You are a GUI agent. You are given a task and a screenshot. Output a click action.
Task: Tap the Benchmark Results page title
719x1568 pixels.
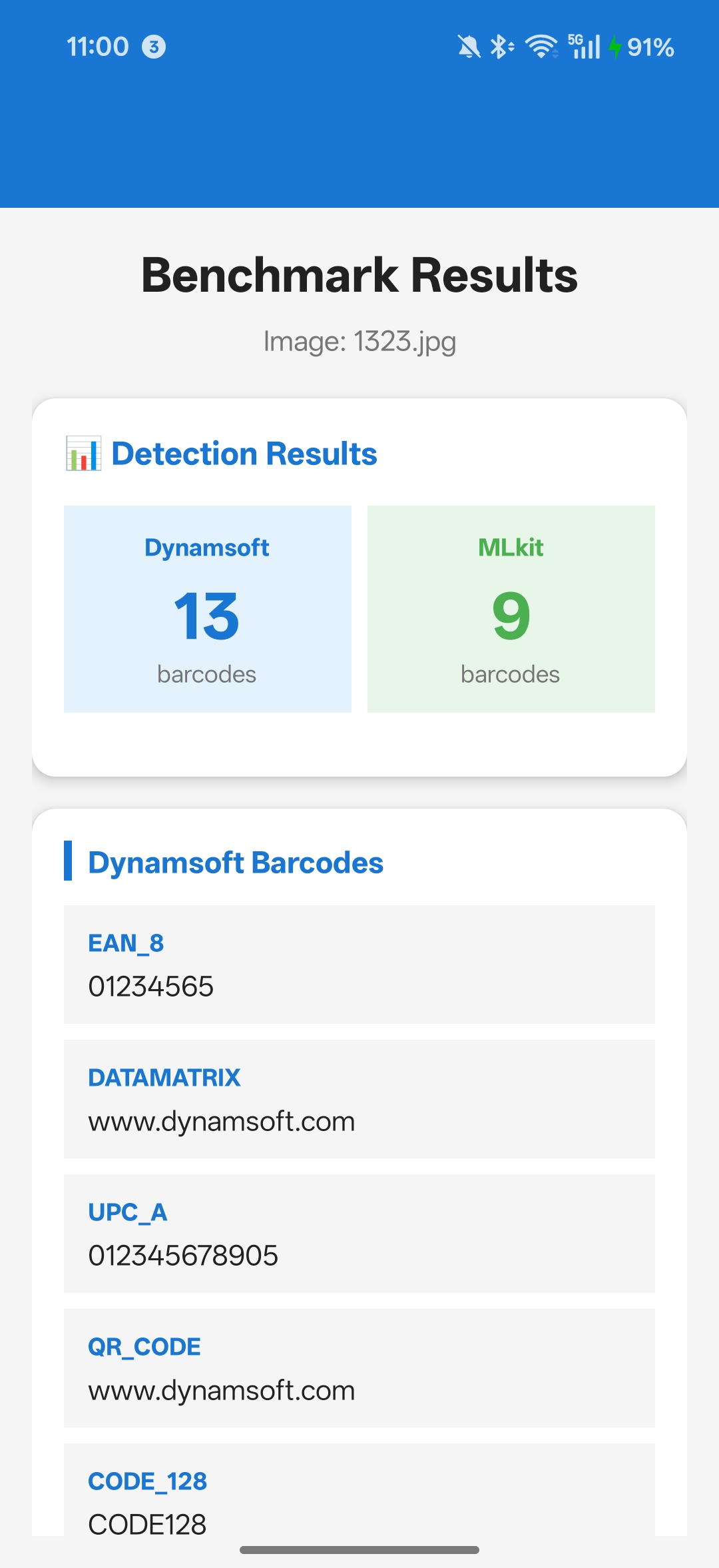(x=359, y=275)
